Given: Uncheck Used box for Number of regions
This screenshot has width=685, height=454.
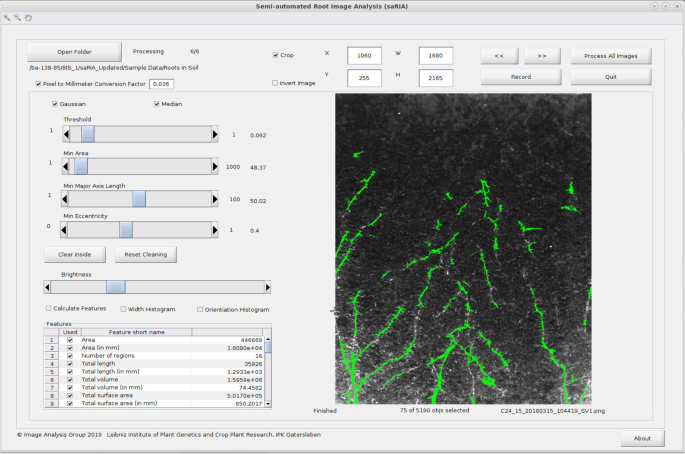Looking at the screenshot, I should coord(70,356).
